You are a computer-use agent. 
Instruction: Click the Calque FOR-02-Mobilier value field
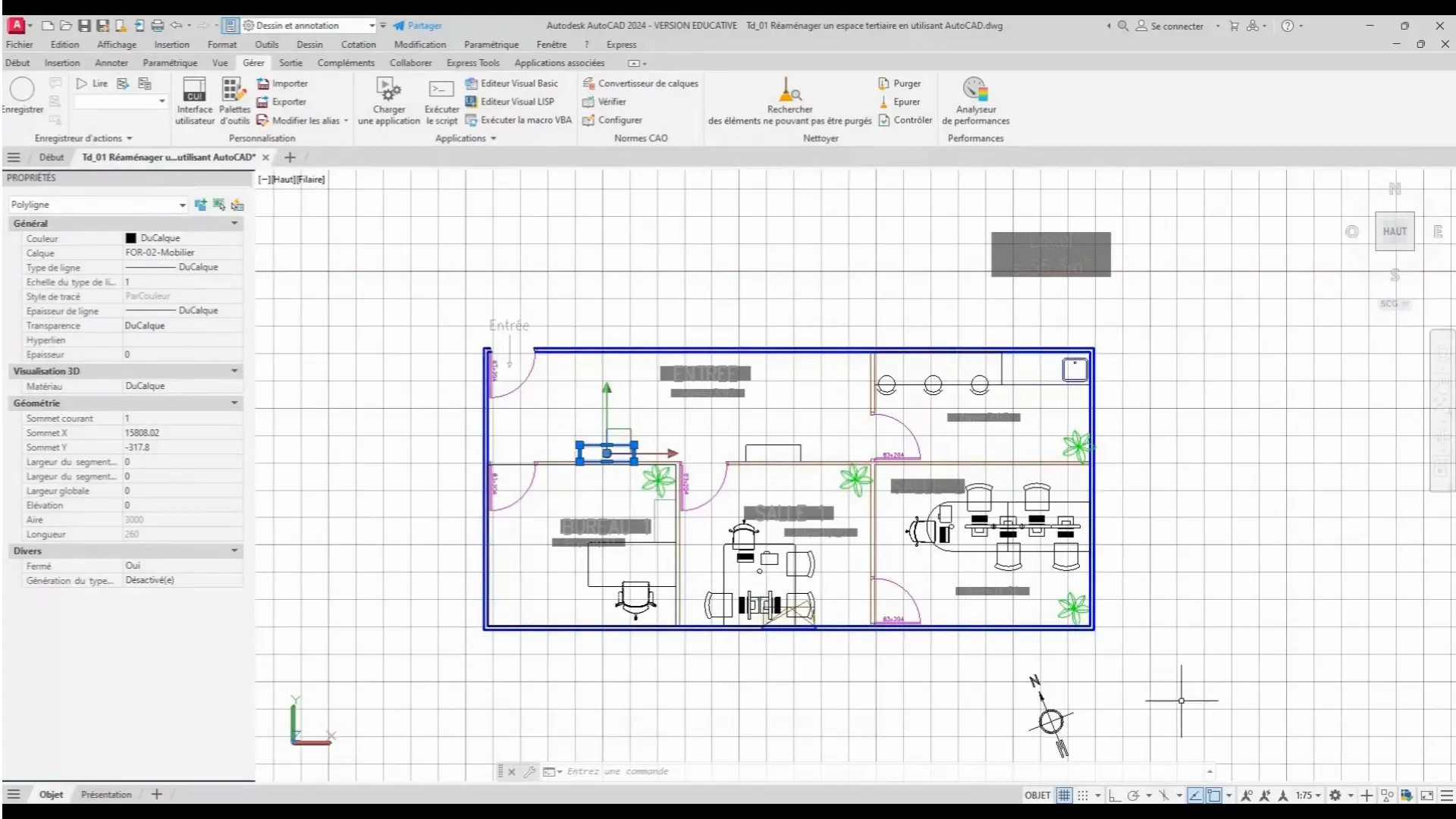(183, 253)
